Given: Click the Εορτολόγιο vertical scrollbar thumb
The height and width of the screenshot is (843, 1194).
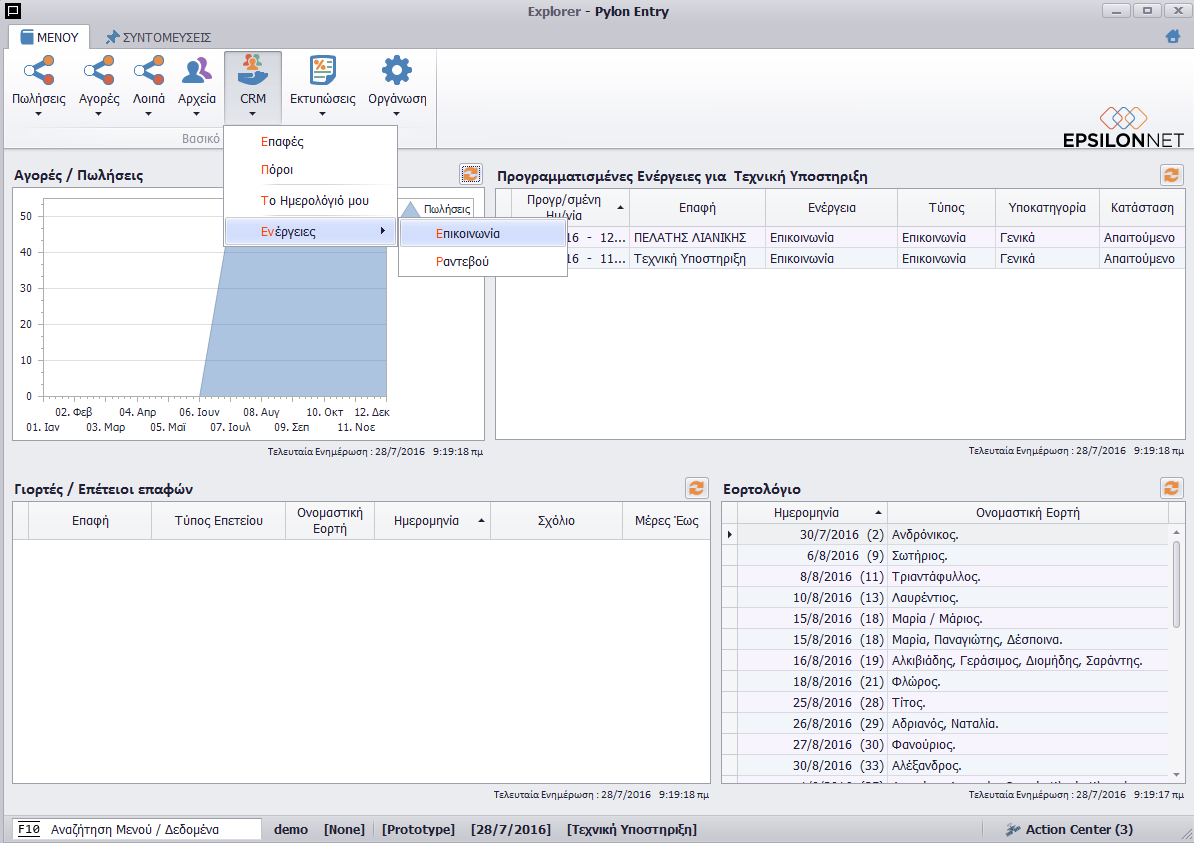Looking at the screenshot, I should (1176, 583).
